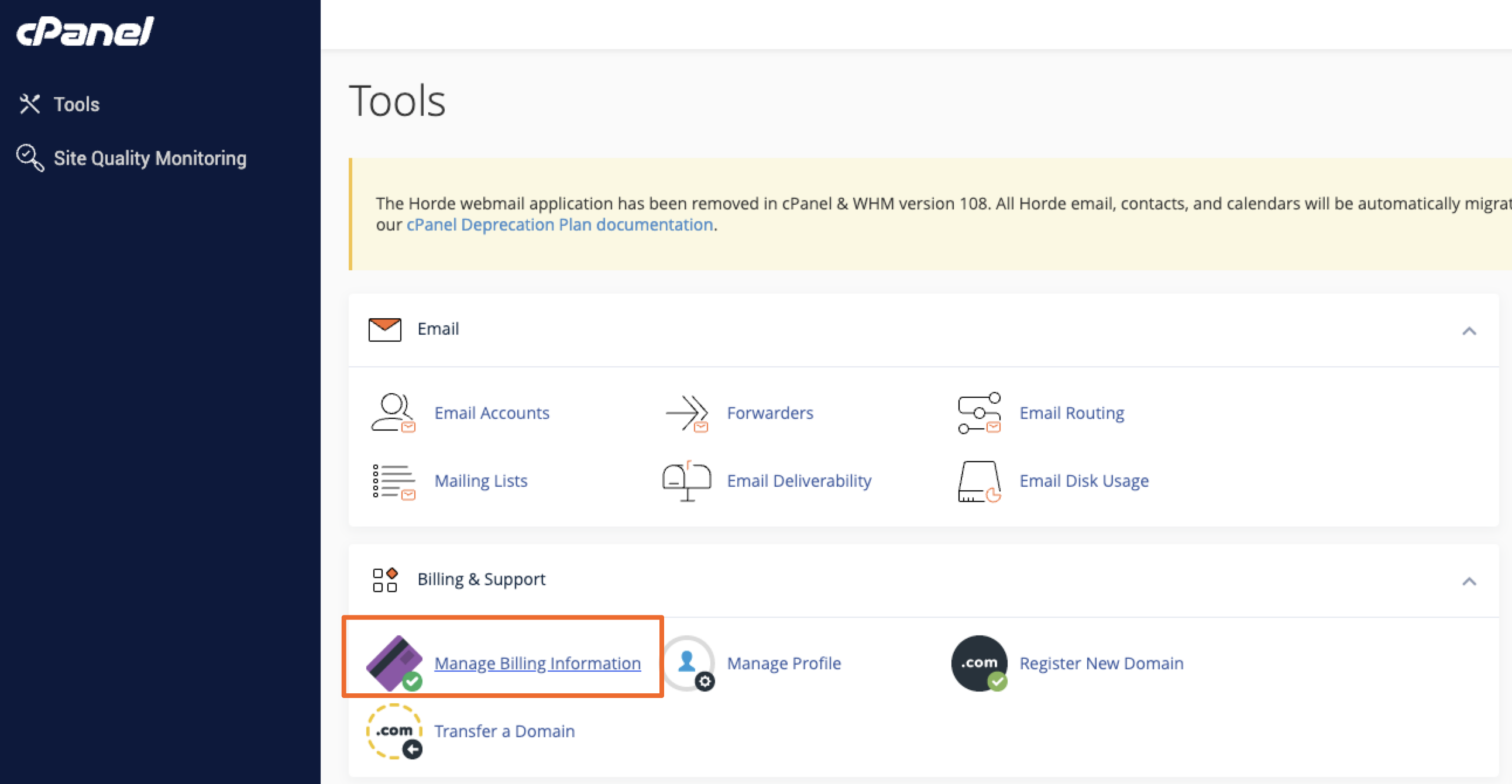Open Manage Billing Information
1512x784 pixels.
537,663
